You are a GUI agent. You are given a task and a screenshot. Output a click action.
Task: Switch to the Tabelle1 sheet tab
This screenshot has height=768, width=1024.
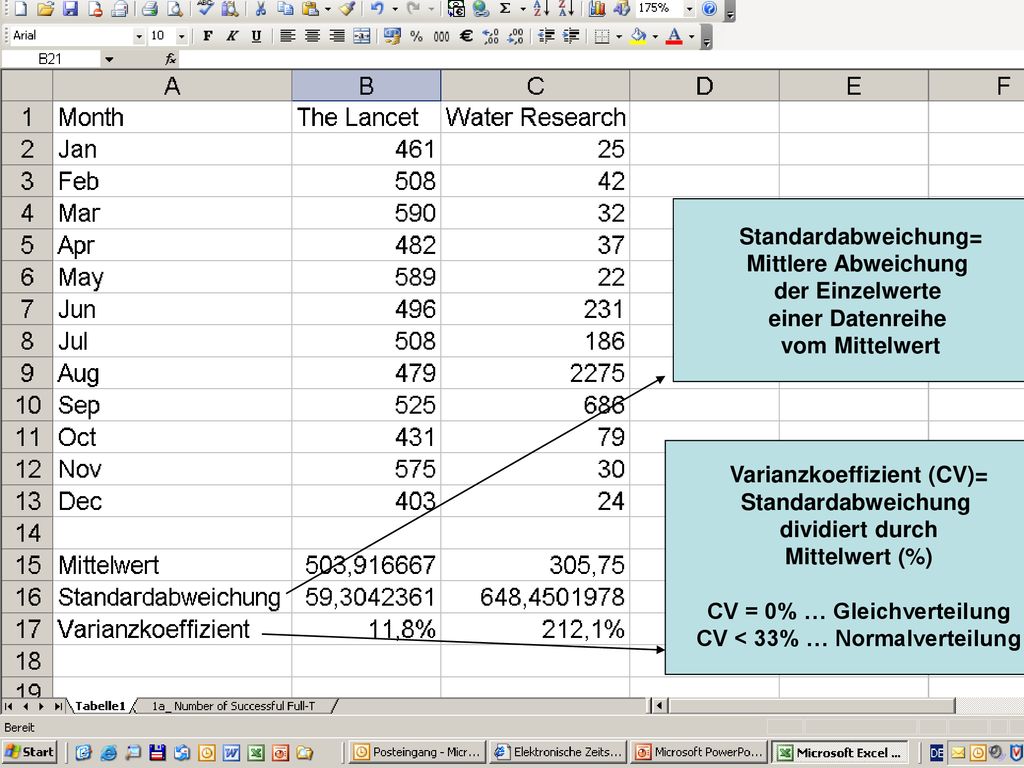(100, 706)
